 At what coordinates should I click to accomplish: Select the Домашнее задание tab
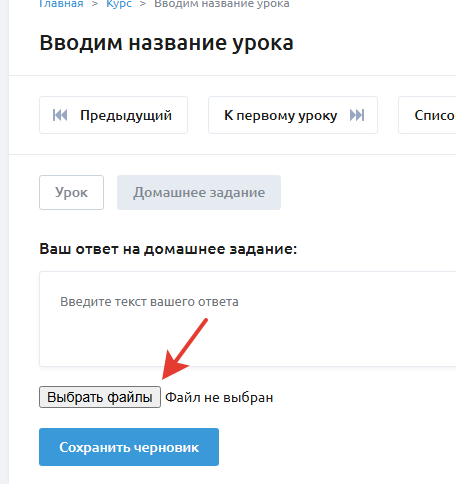pos(199,192)
